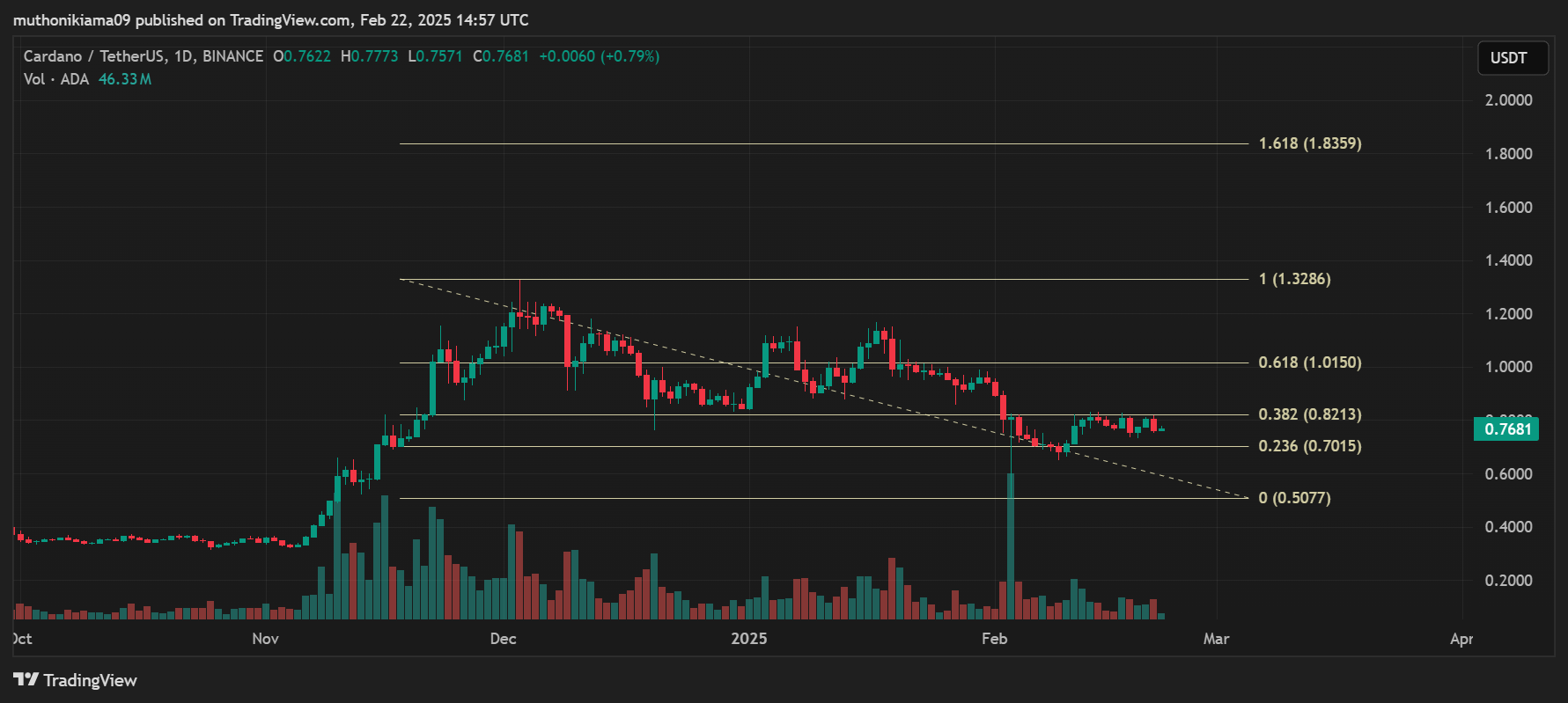
Task: Click the 0.6000 price axis label
Action: point(1509,474)
